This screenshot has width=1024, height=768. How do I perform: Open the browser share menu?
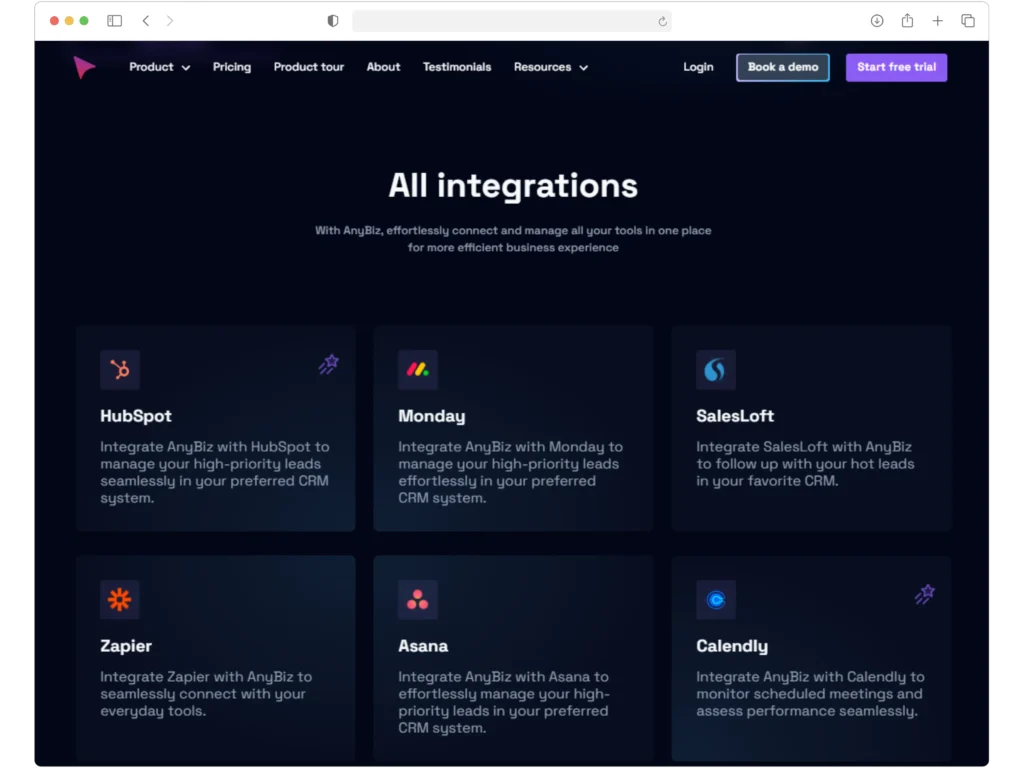coord(907,20)
